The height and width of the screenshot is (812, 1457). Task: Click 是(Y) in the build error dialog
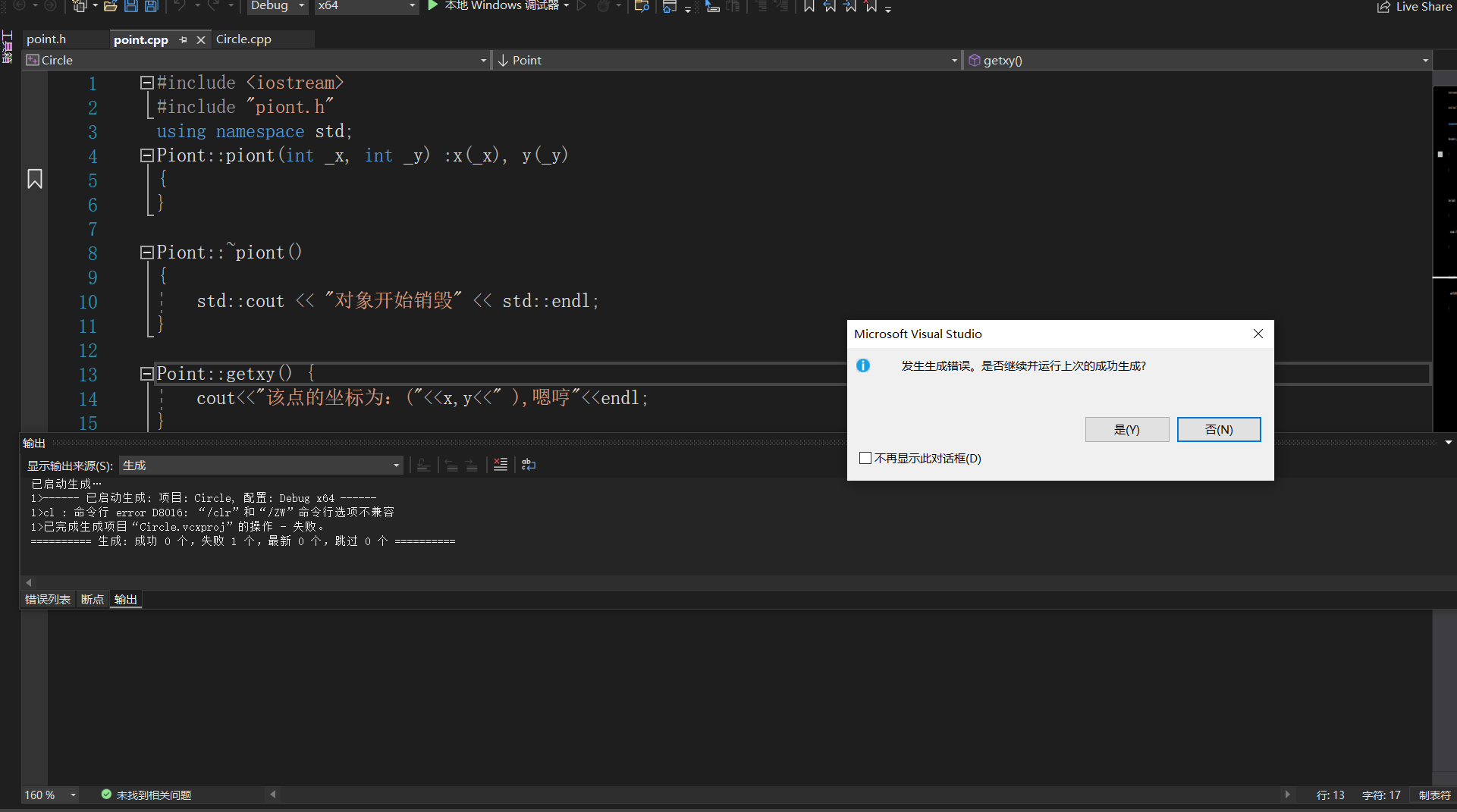(x=1127, y=429)
